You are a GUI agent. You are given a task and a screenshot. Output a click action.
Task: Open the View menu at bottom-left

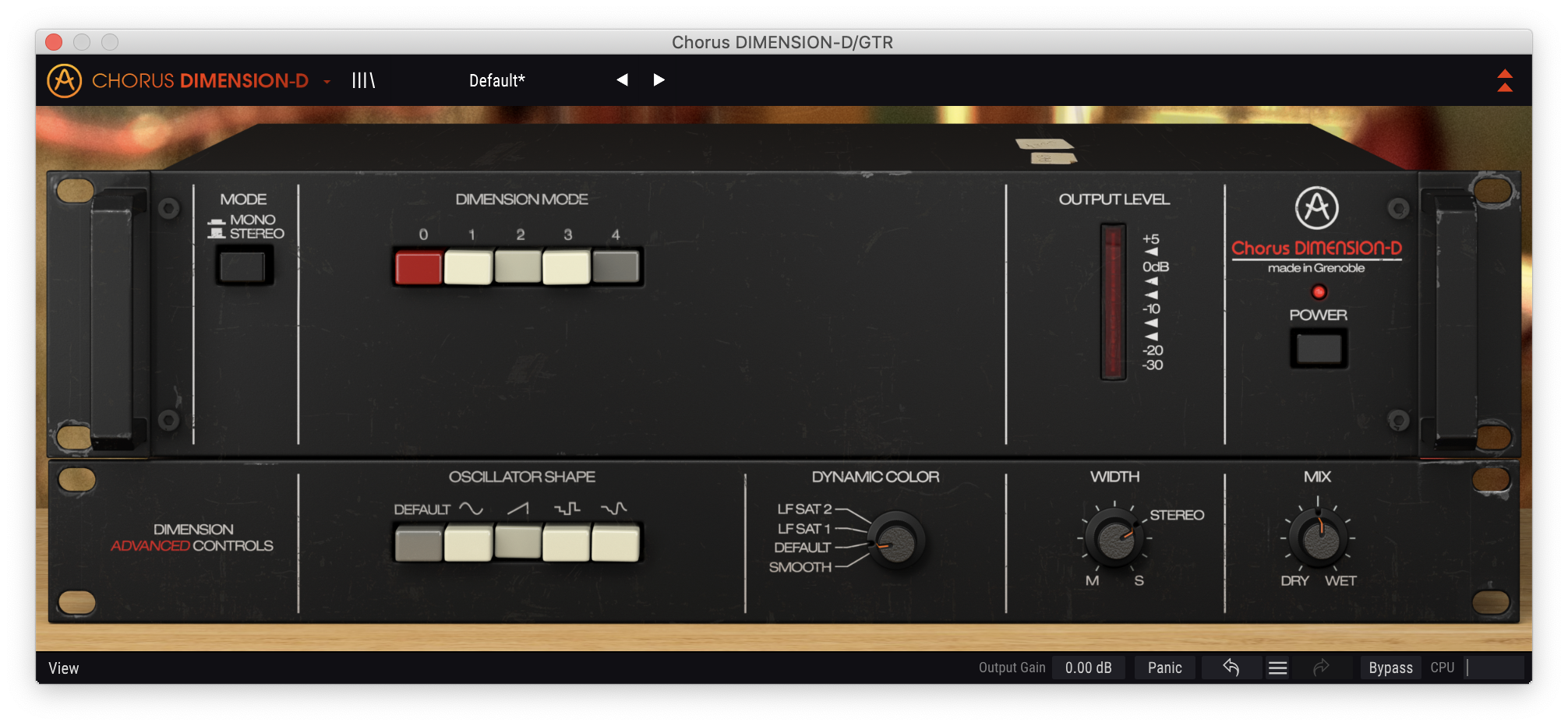pos(65,668)
